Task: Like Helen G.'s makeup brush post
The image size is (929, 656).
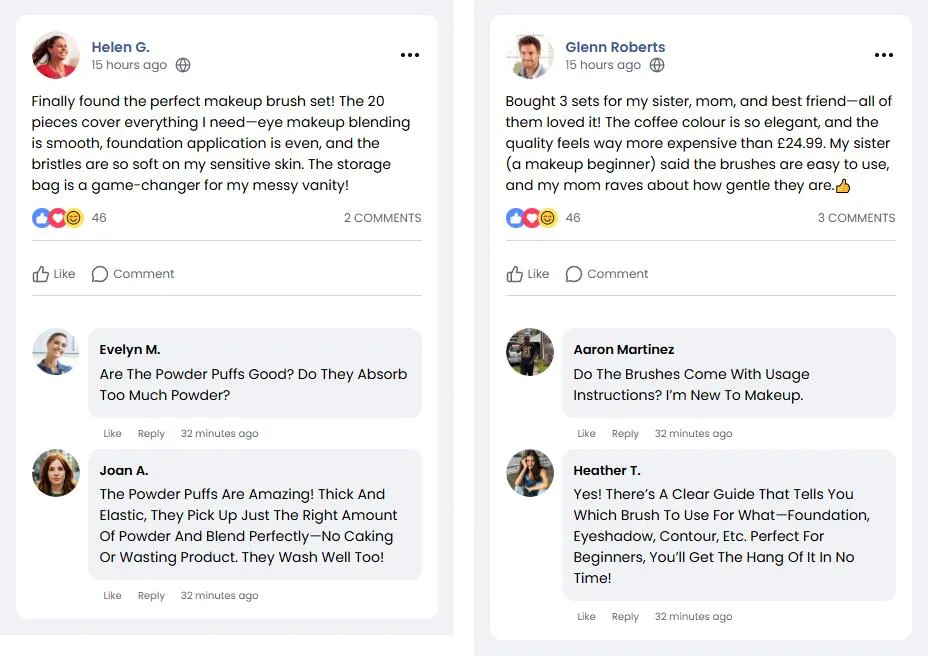Action: (54, 274)
